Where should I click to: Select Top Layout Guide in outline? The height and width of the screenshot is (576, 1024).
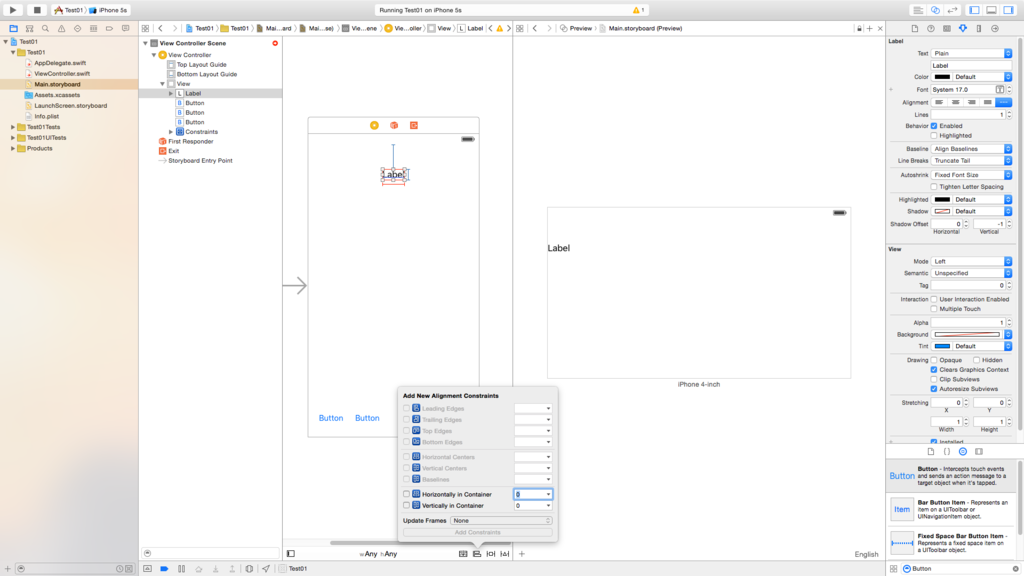coord(201,65)
